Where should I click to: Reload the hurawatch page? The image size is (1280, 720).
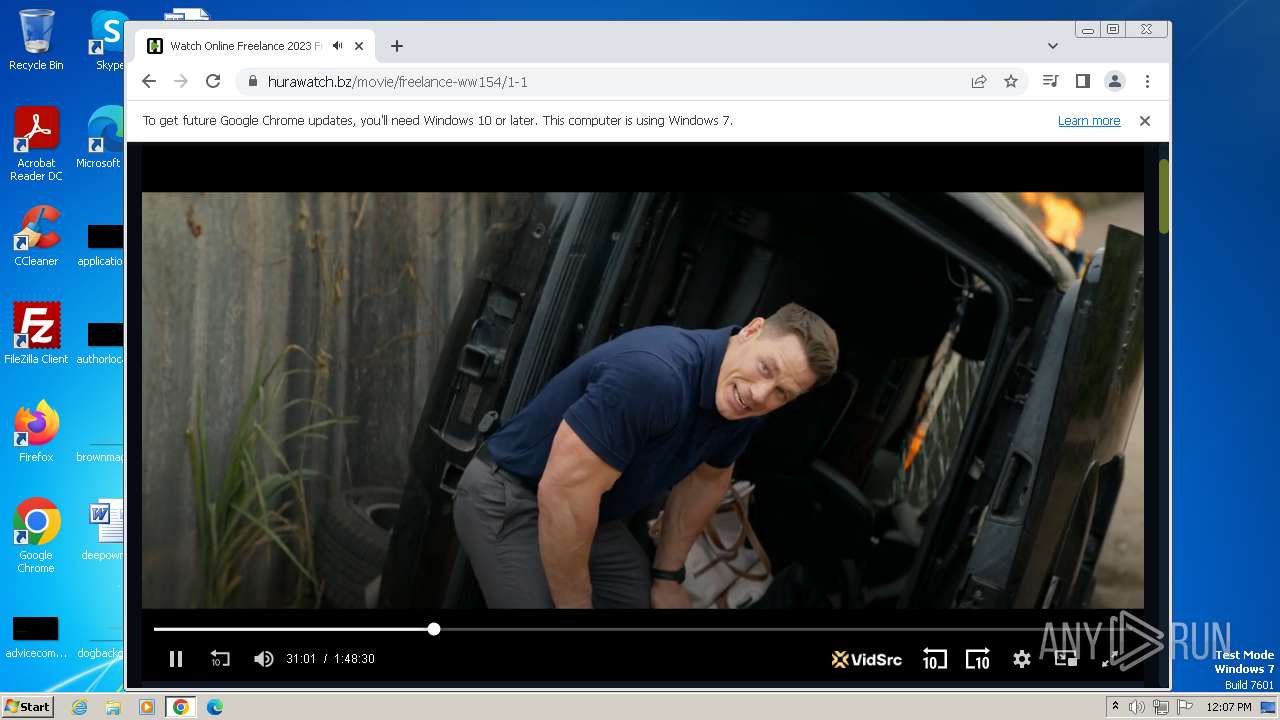click(x=213, y=82)
